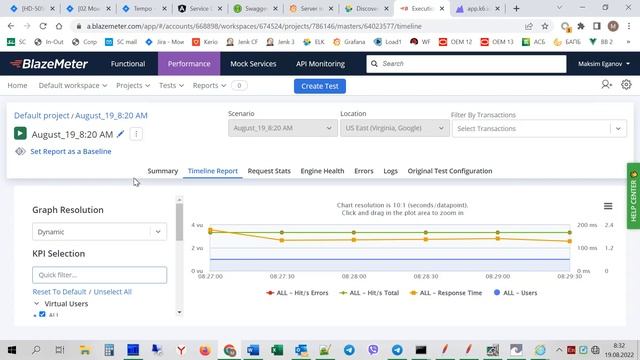Open Viber from the taskbar
Image resolution: width=640 pixels, height=360 pixels.
pyautogui.click(x=373, y=350)
